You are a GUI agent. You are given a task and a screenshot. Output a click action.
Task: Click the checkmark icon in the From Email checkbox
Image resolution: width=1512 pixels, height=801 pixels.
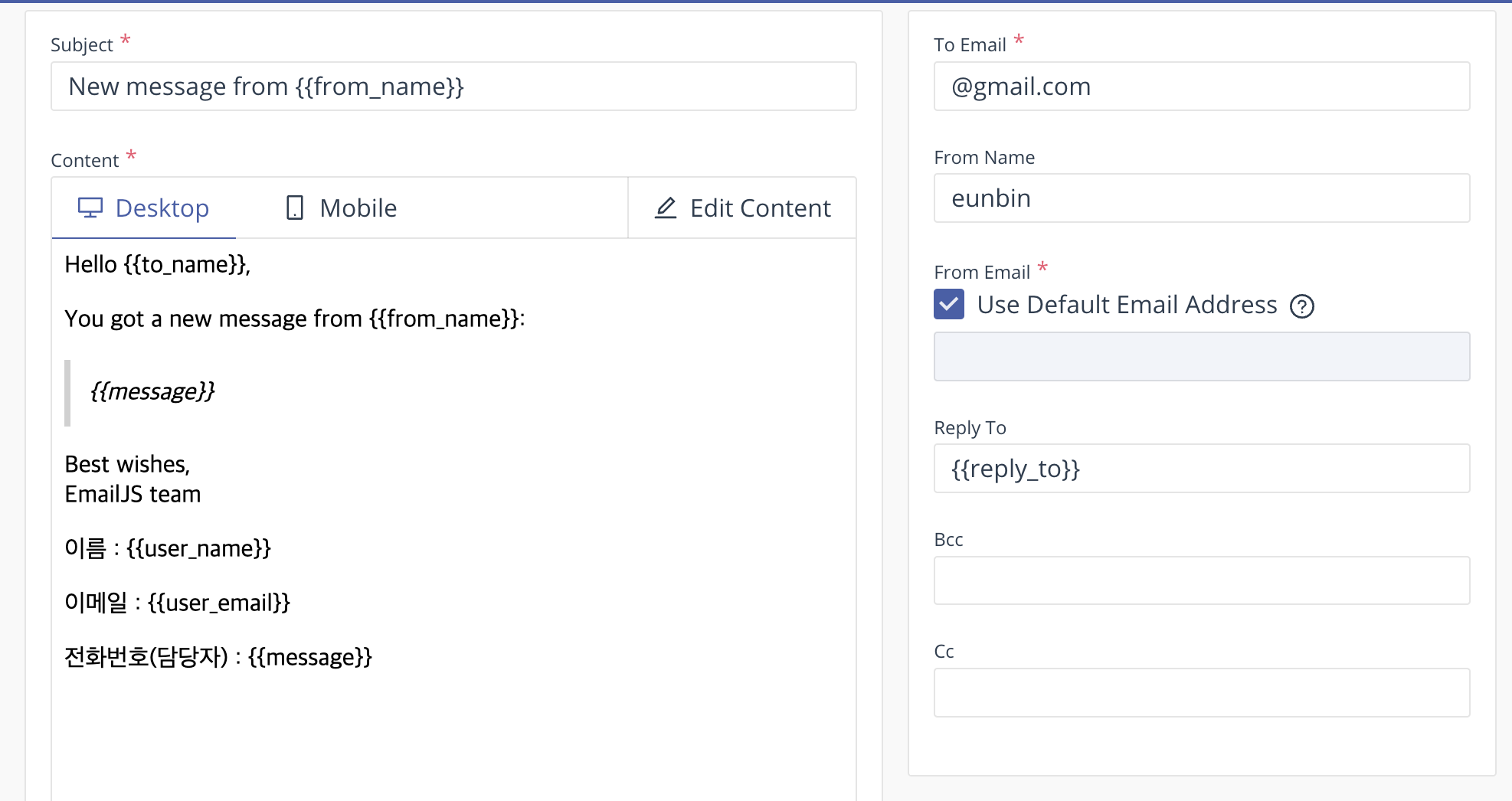coord(948,304)
